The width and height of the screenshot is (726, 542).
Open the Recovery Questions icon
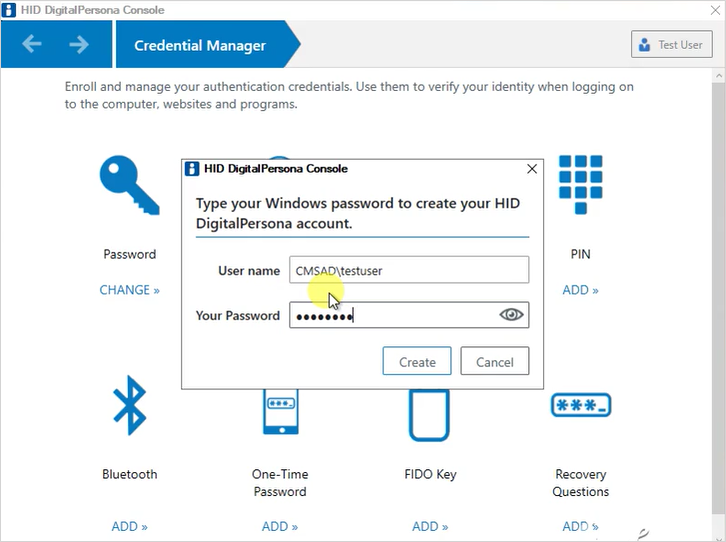[580, 406]
